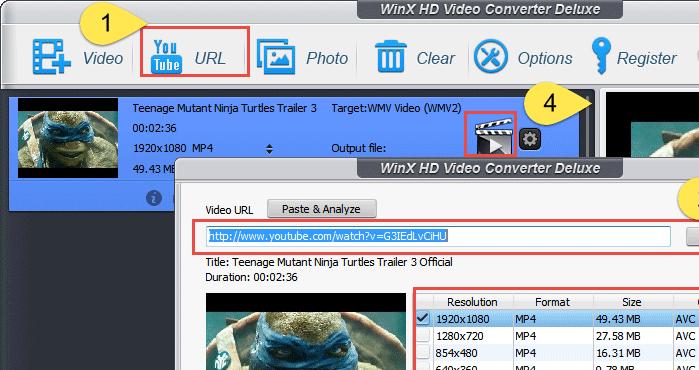
Task: Open the Options toolbar label
Action: 545,58
